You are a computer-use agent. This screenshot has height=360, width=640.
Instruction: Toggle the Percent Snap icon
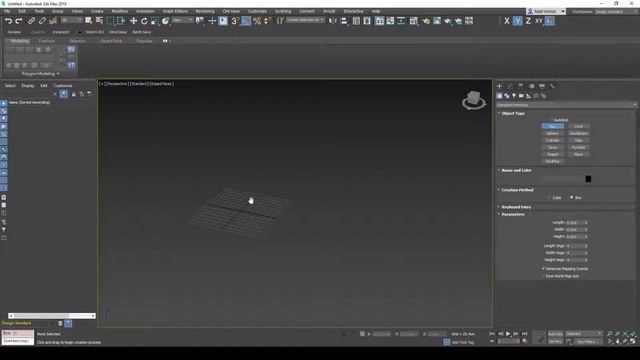pyautogui.click(x=257, y=21)
